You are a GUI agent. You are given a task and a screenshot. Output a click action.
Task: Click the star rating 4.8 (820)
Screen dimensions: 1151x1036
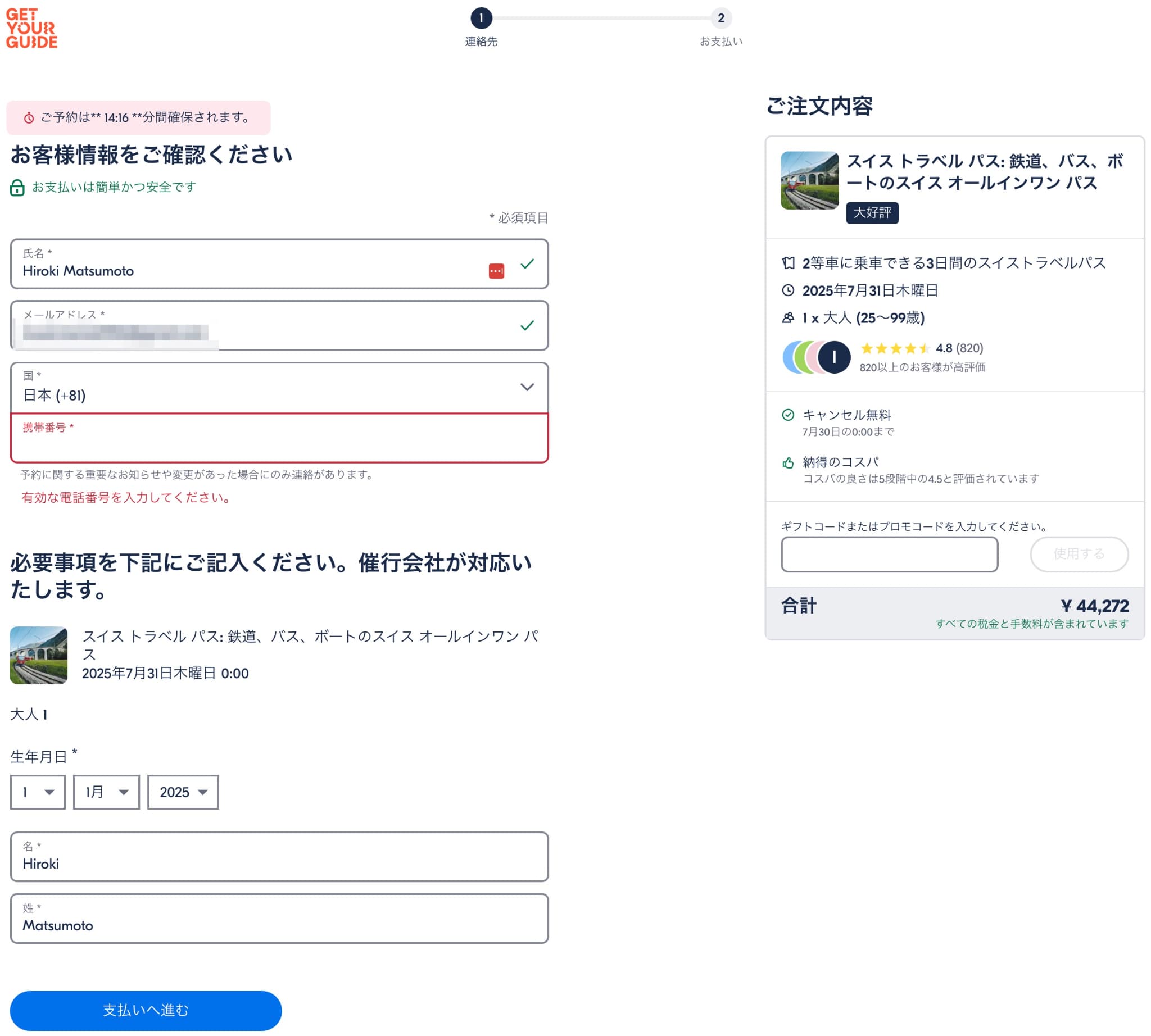point(922,348)
